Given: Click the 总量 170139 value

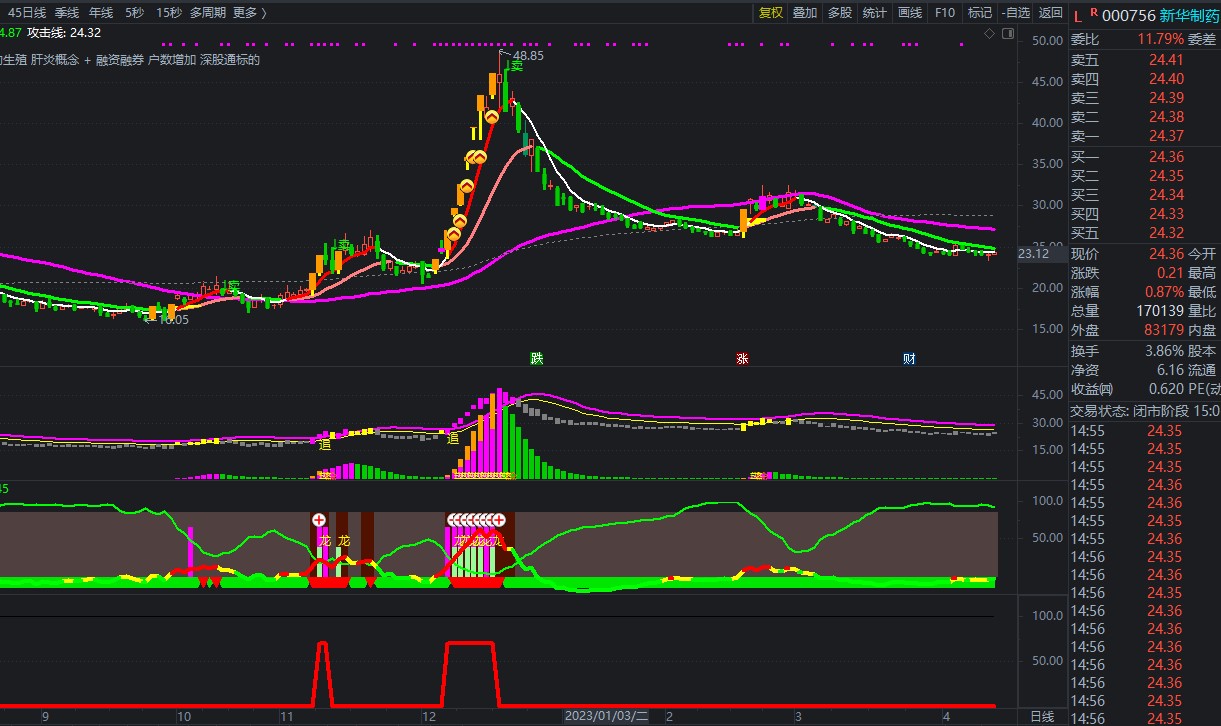Looking at the screenshot, I should pyautogui.click(x=1160, y=311).
